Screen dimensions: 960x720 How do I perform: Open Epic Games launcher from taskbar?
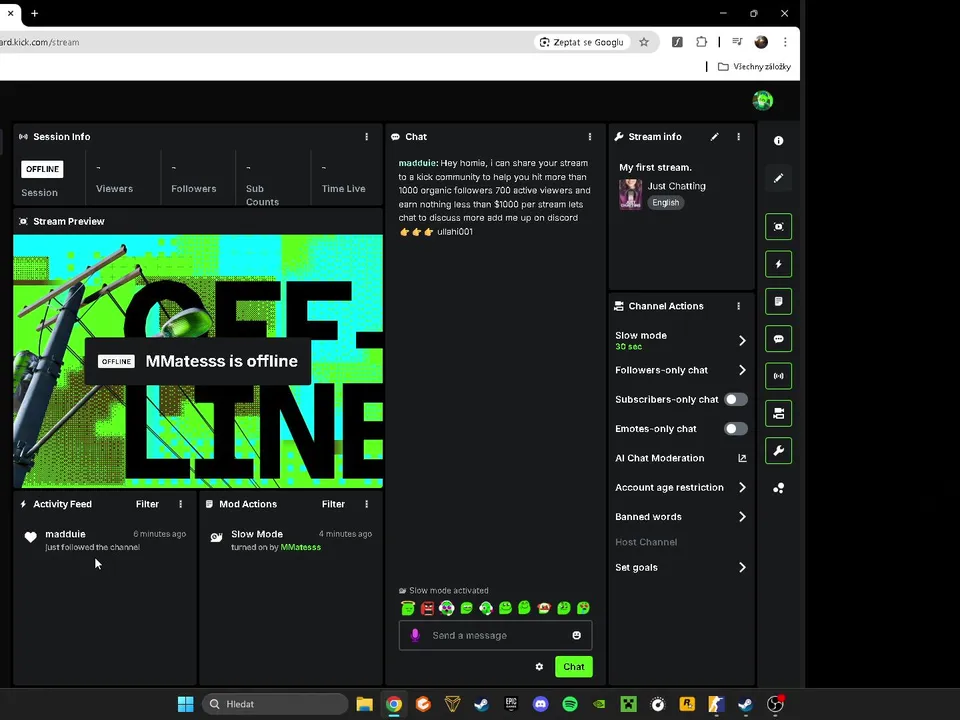coord(511,704)
